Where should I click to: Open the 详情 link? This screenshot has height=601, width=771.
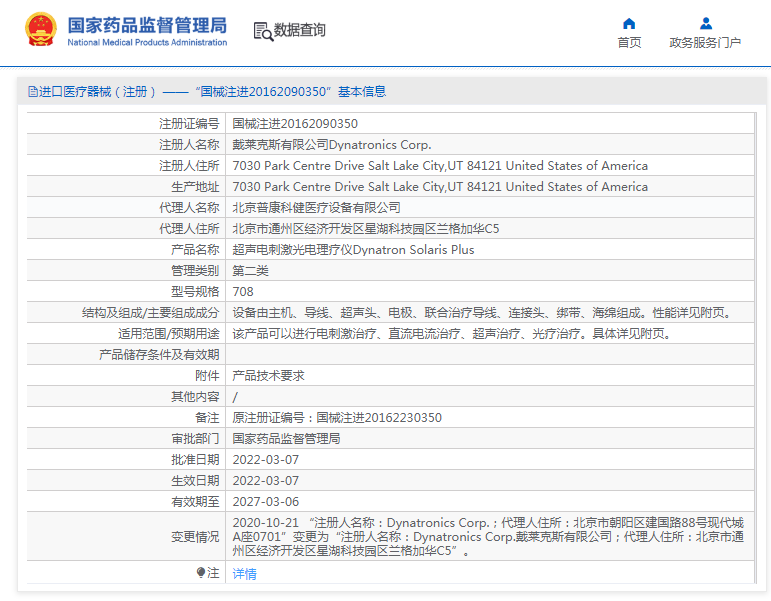point(244,573)
